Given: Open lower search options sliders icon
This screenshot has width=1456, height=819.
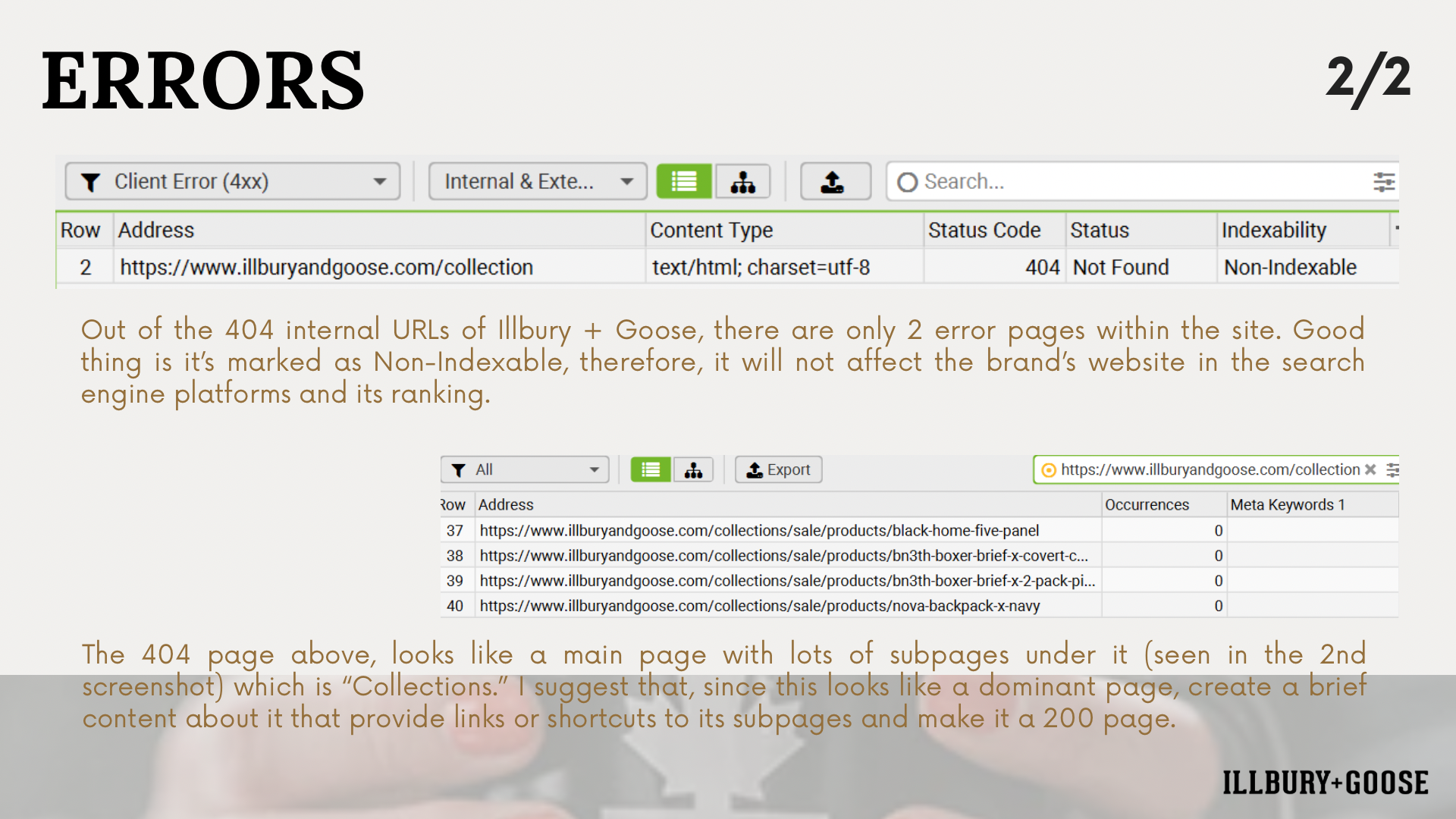Looking at the screenshot, I should [1392, 469].
